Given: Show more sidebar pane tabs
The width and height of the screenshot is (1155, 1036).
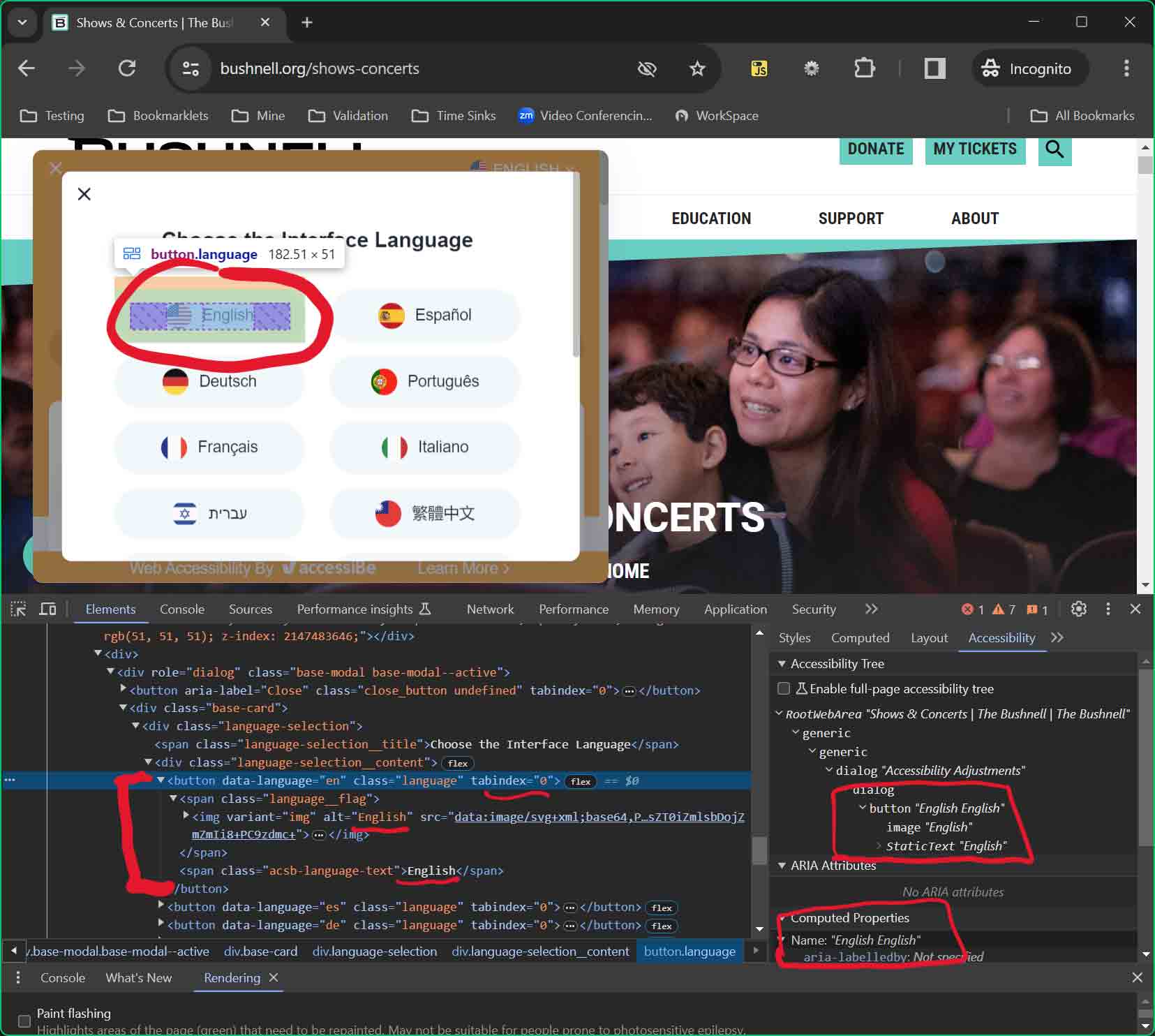Looking at the screenshot, I should tap(1057, 637).
